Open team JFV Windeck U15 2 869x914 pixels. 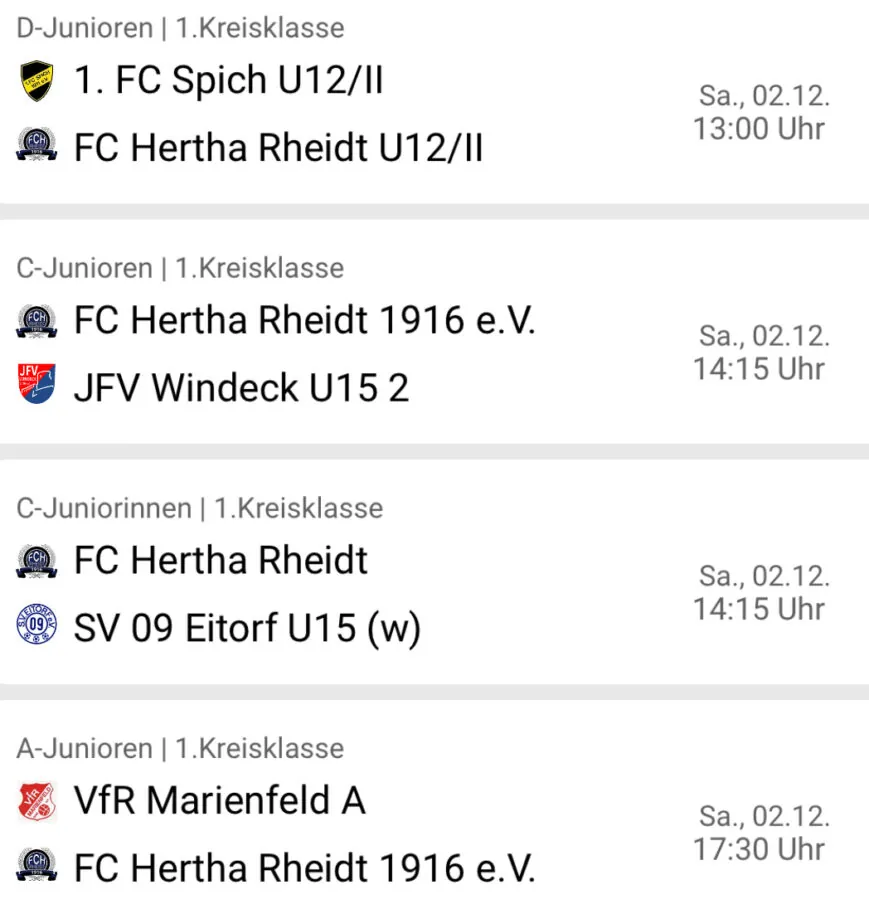pyautogui.click(x=241, y=388)
